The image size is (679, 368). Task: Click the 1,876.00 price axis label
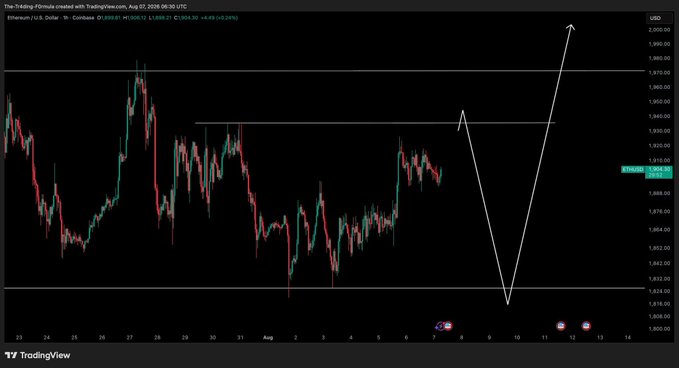(659, 211)
